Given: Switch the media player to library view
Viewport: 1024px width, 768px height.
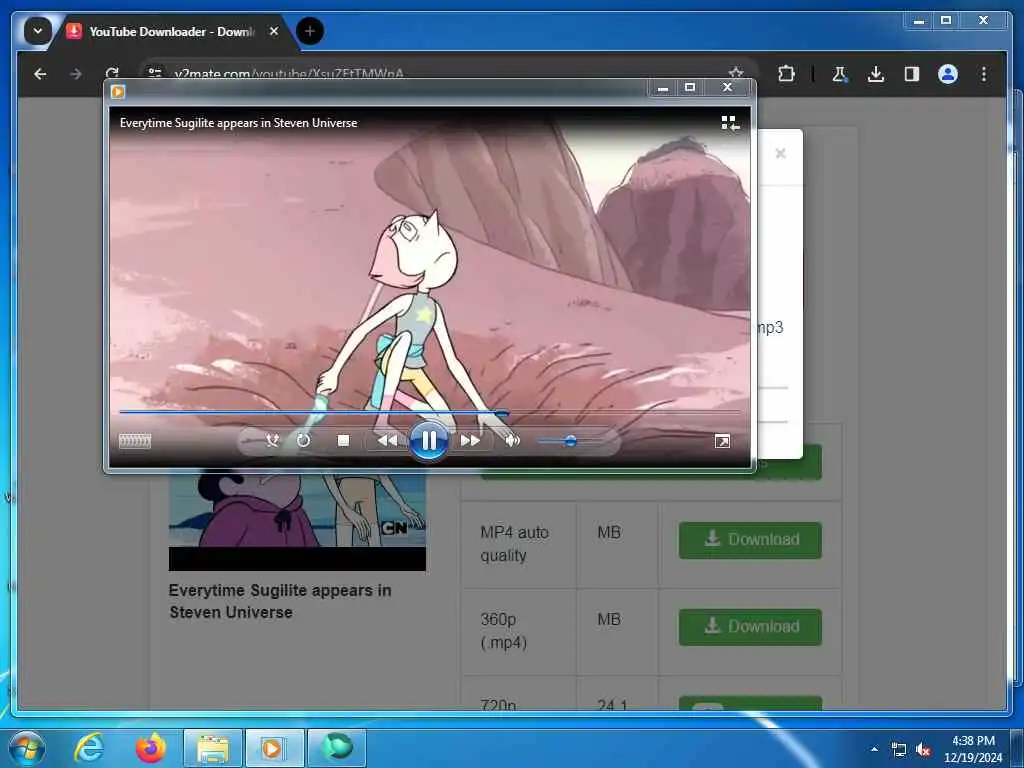Looking at the screenshot, I should [730, 123].
